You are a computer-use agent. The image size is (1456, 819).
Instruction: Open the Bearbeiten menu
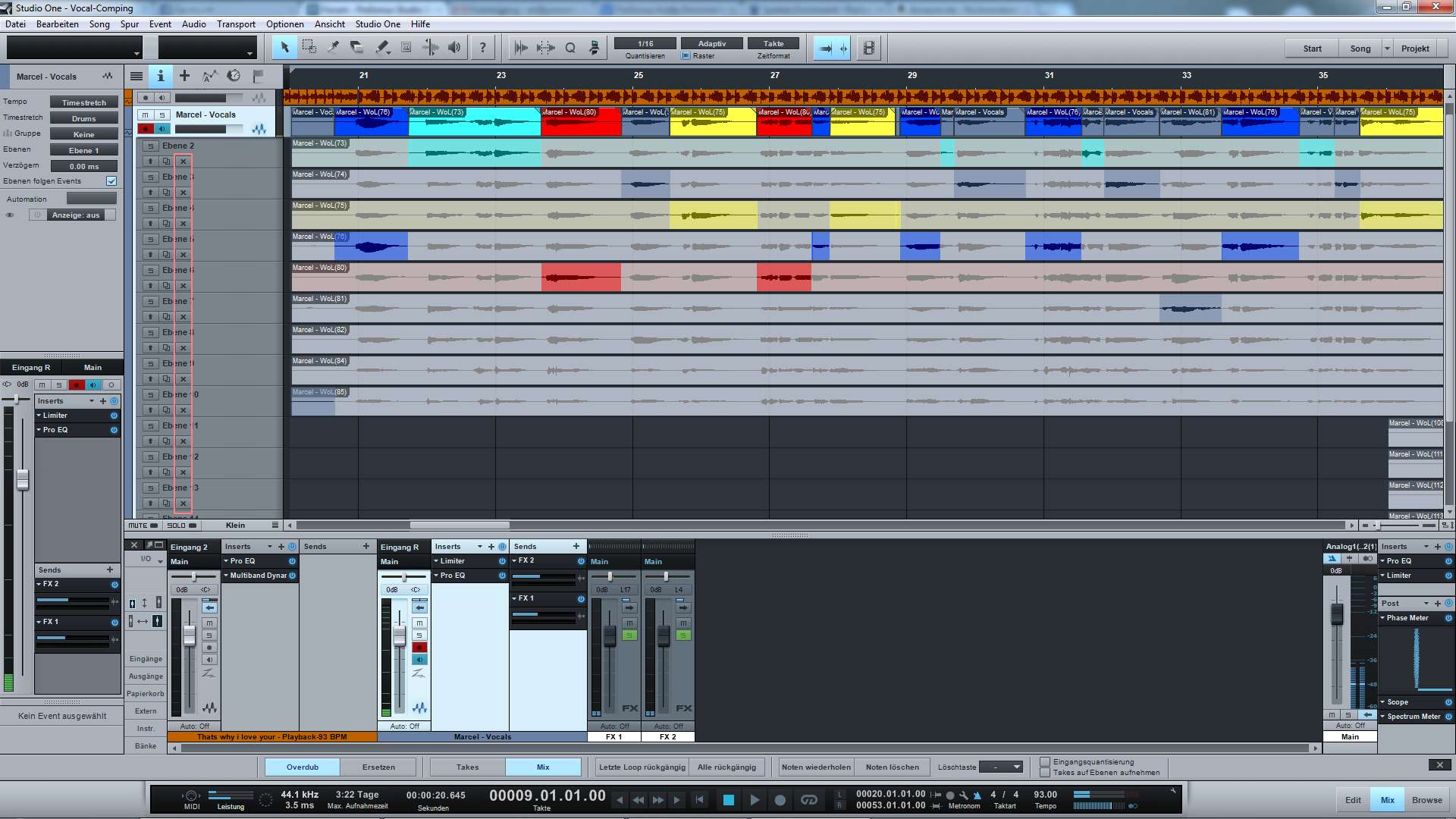[x=58, y=24]
